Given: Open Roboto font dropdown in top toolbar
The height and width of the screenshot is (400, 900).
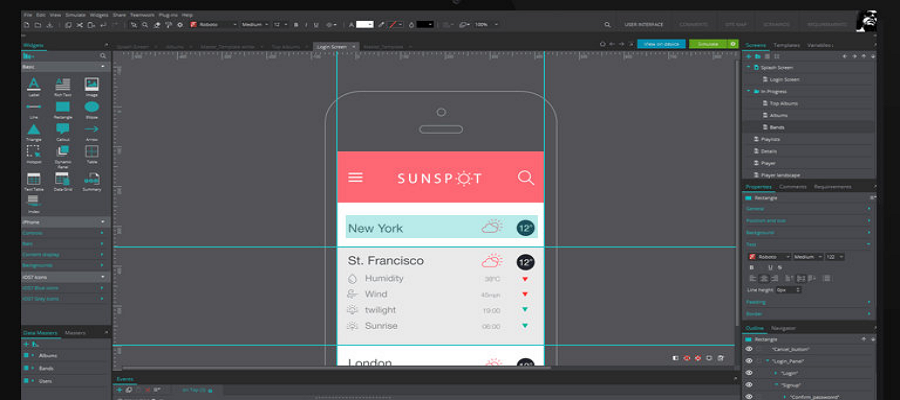Looking at the screenshot, I should pyautogui.click(x=214, y=25).
